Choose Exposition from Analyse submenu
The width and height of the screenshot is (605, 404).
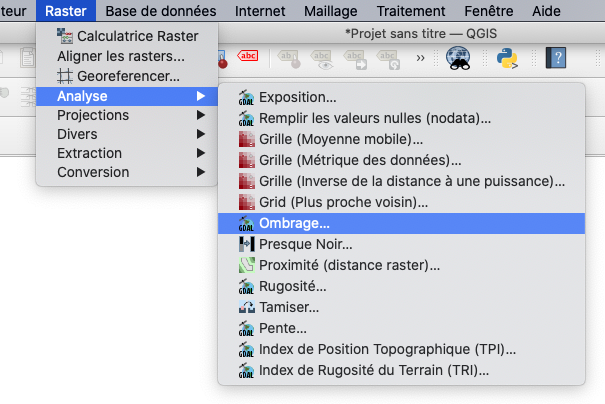tap(297, 97)
